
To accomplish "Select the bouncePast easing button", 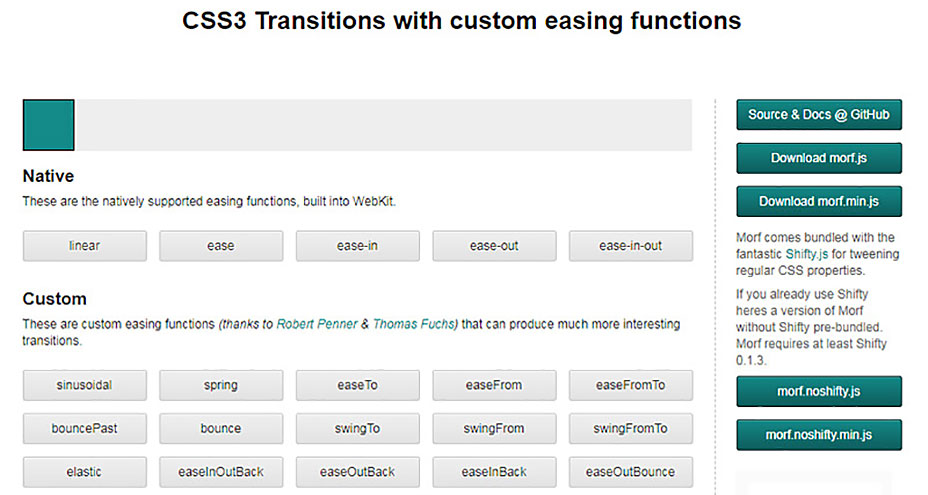I will pos(84,428).
